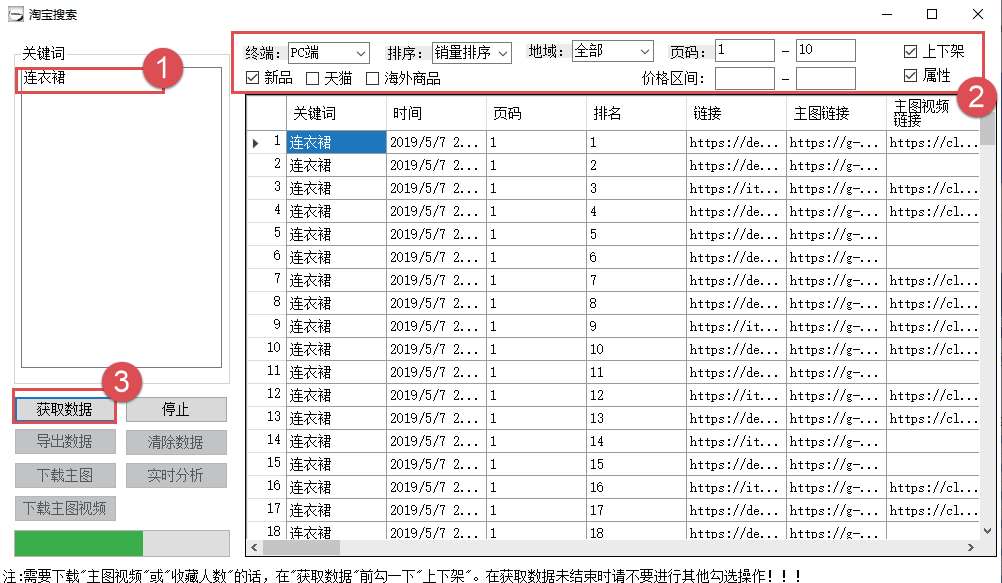Click the 排名 cell showing 10
Image resolution: width=1002 pixels, height=583 pixels.
[636, 350]
